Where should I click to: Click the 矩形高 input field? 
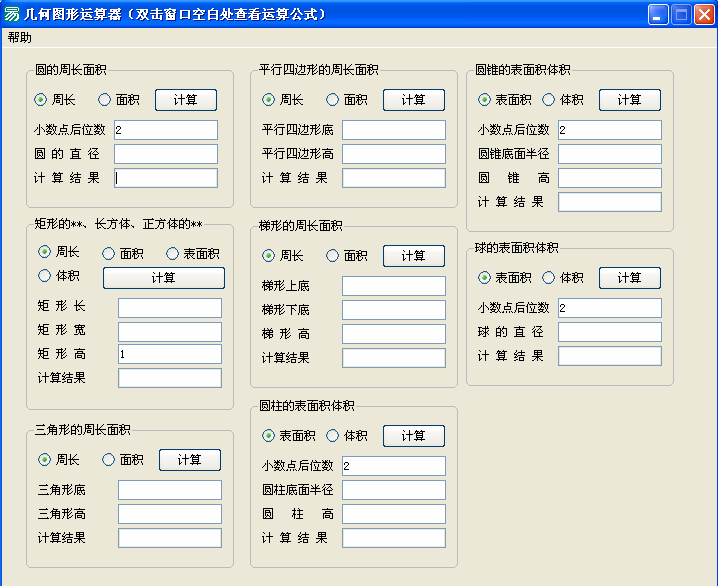pyautogui.click(x=170, y=354)
